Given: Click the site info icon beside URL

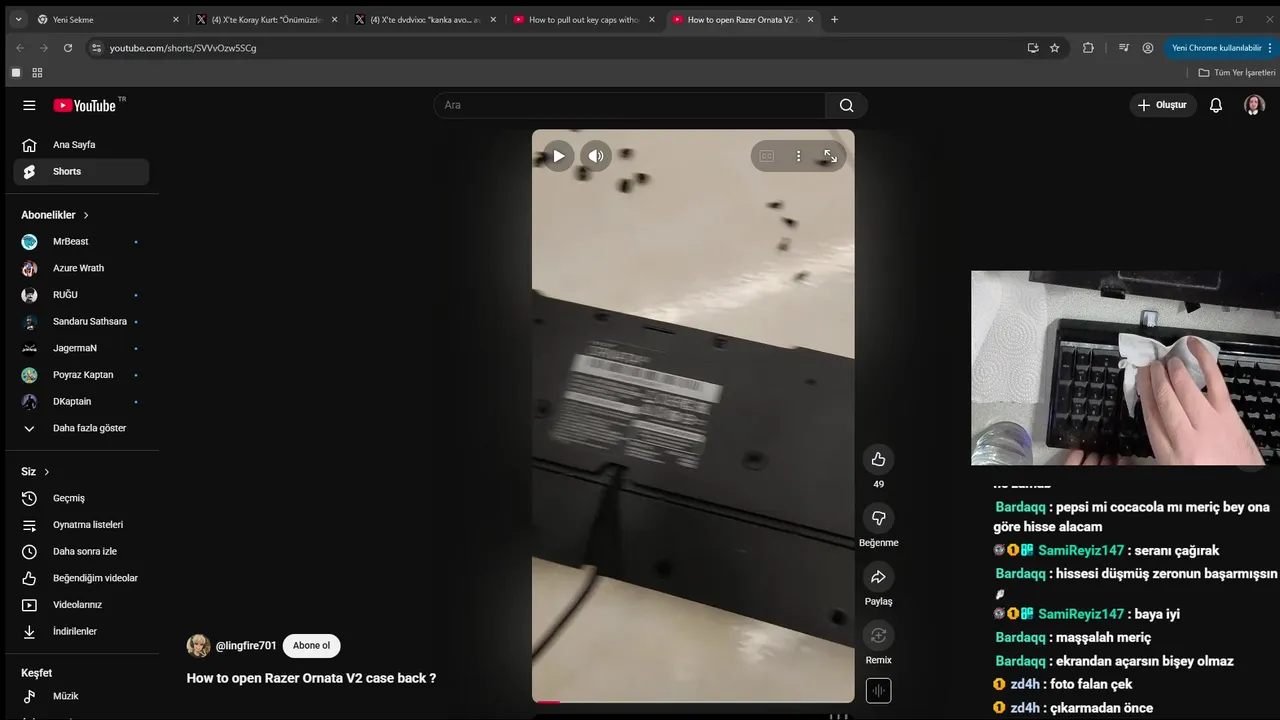Looking at the screenshot, I should click(x=96, y=48).
